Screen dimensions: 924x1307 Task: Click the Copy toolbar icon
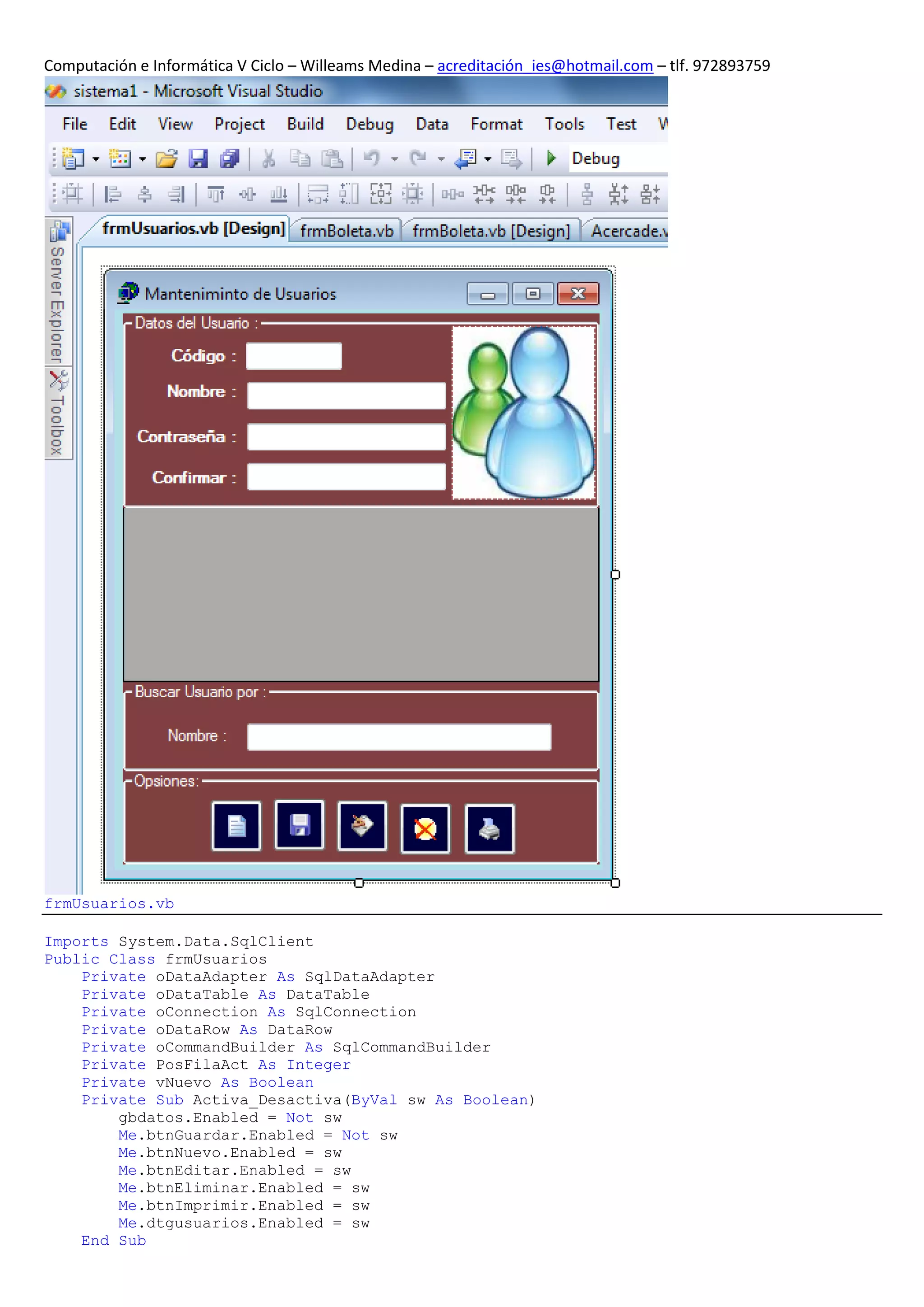(300, 158)
